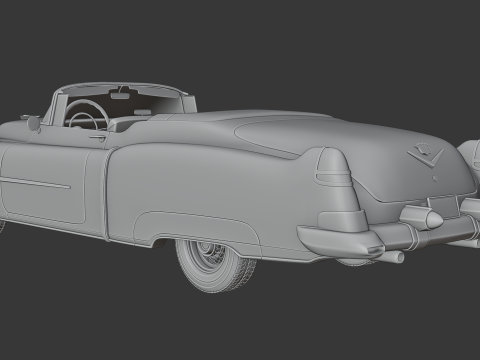This screenshot has width=480, height=360.
Task: Select the left tail light fin
Action: coord(333,167)
